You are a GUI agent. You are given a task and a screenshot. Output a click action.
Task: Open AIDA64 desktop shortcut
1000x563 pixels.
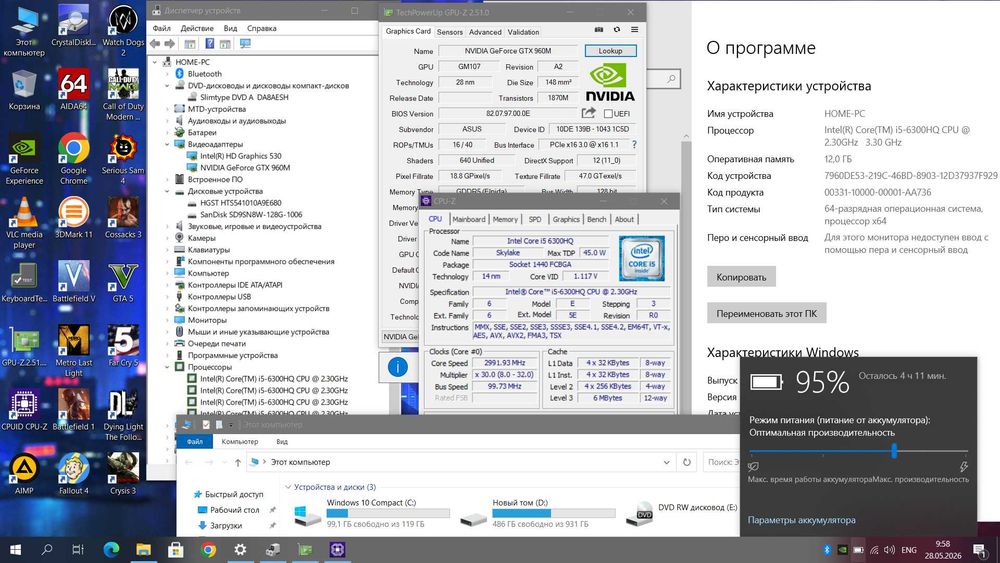73,89
